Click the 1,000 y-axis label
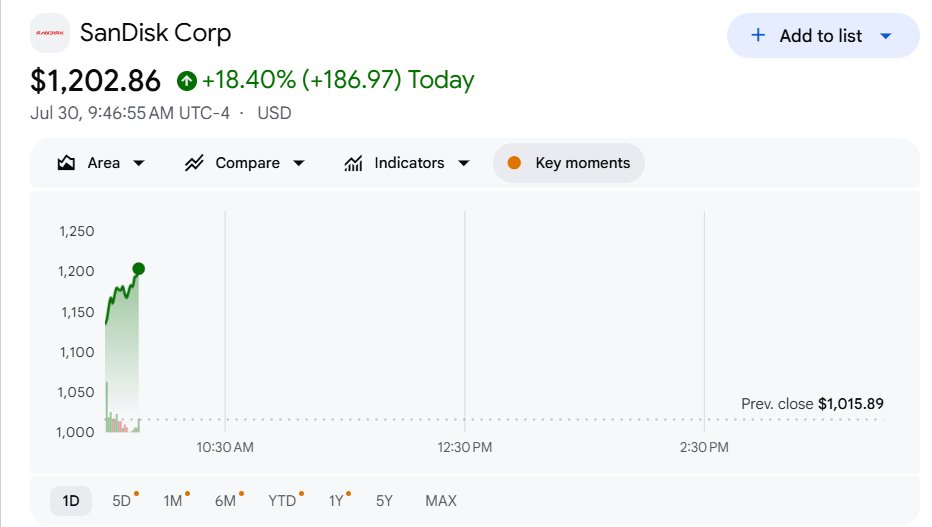This screenshot has height=527, width=932. tap(75, 433)
